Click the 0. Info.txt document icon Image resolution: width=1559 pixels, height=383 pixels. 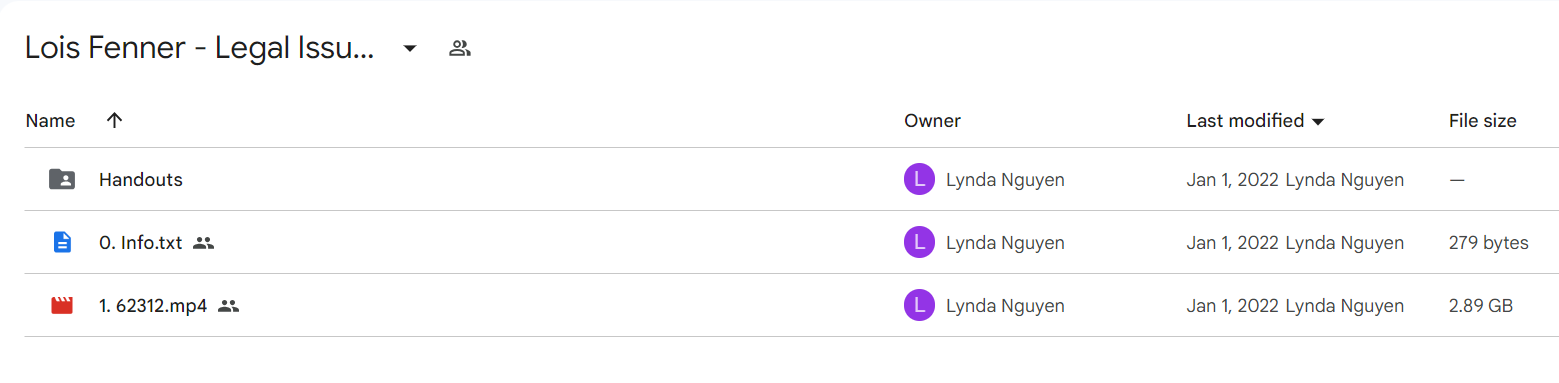(x=62, y=242)
